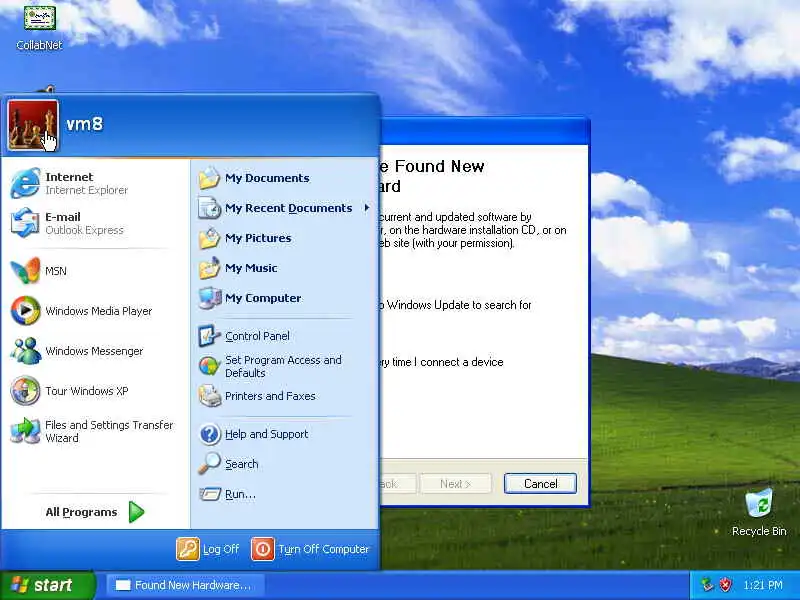This screenshot has width=800, height=600.
Task: Expand My Recent Documents submenu arrow
Action: (367, 208)
